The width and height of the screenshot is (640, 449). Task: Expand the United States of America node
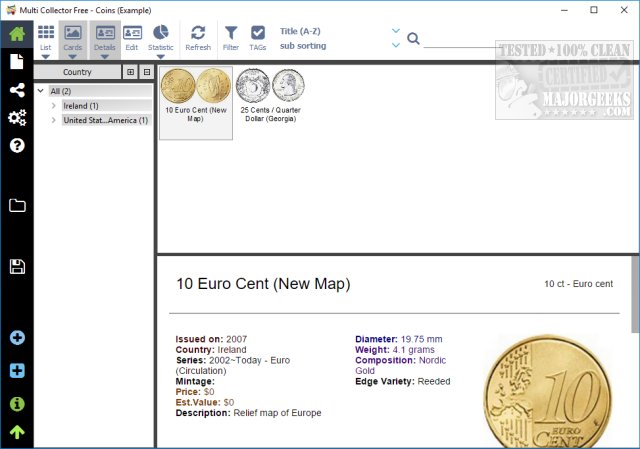pyautogui.click(x=53, y=120)
